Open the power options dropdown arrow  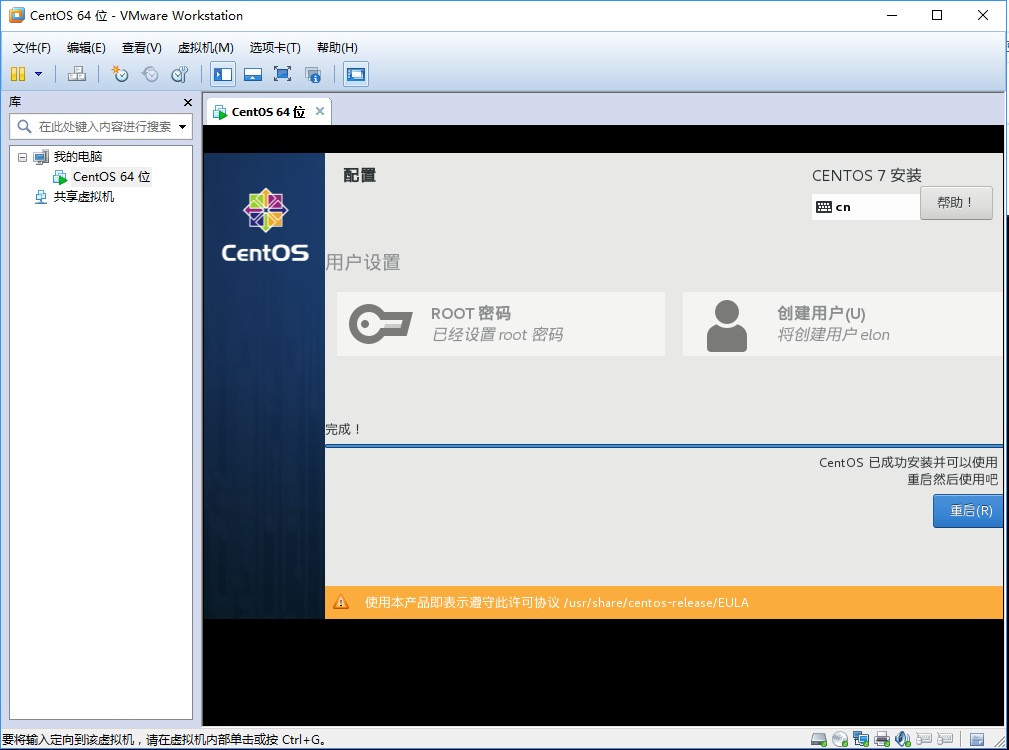pos(39,74)
